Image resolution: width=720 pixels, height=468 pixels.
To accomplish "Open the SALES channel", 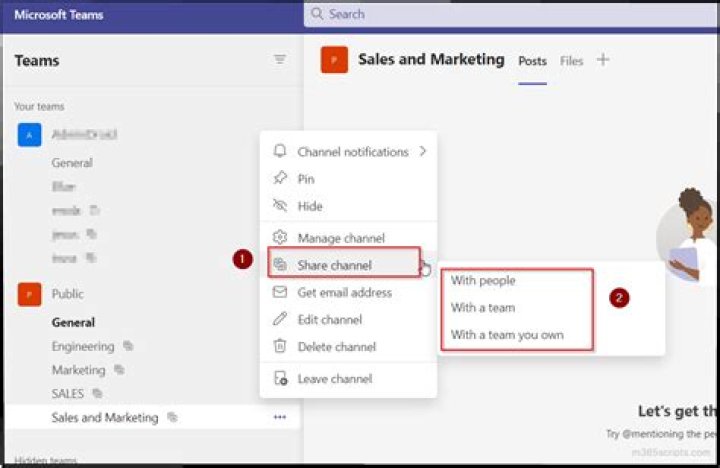I will click(68, 394).
